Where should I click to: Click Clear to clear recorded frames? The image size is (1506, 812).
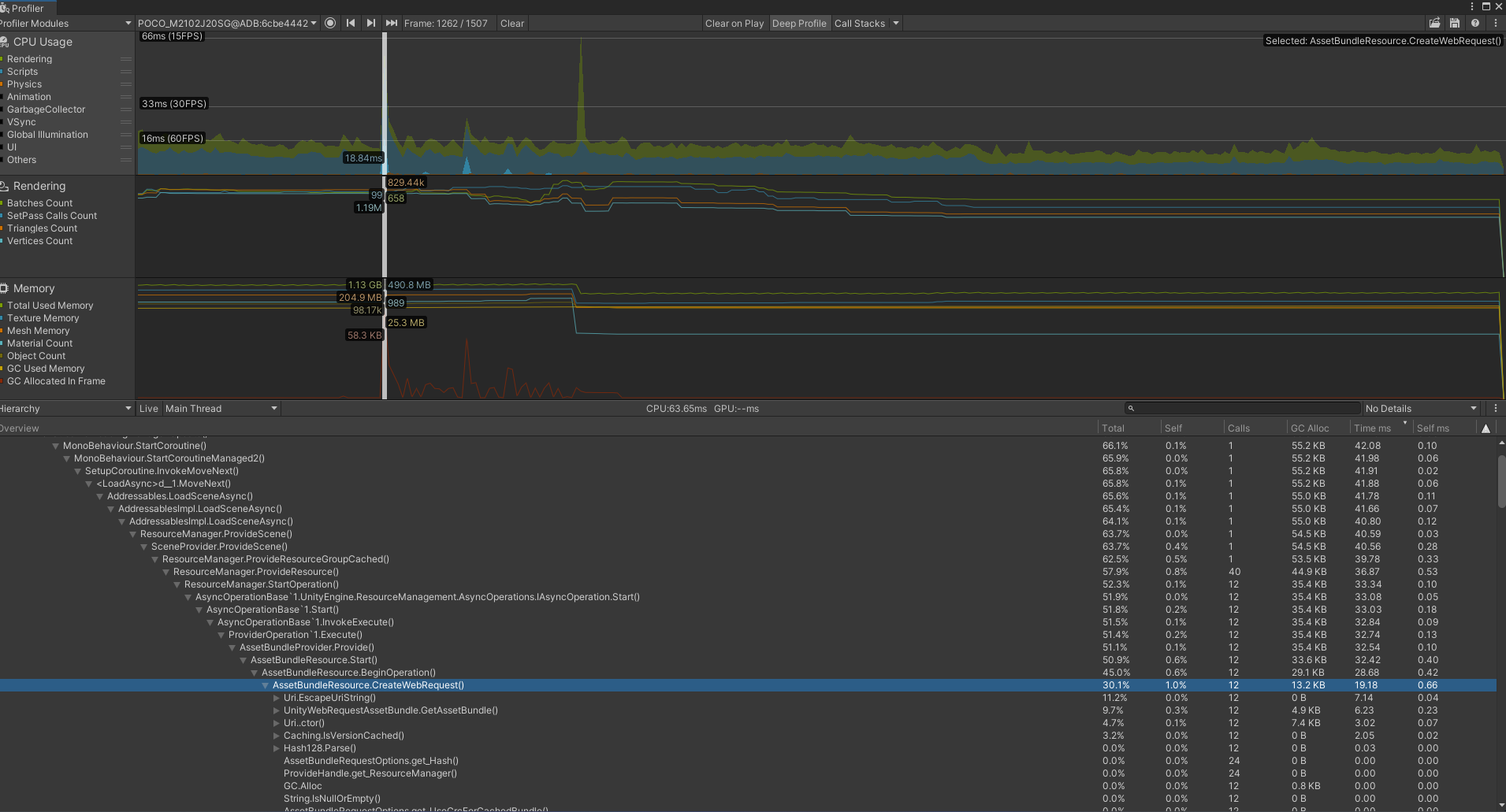click(x=511, y=23)
